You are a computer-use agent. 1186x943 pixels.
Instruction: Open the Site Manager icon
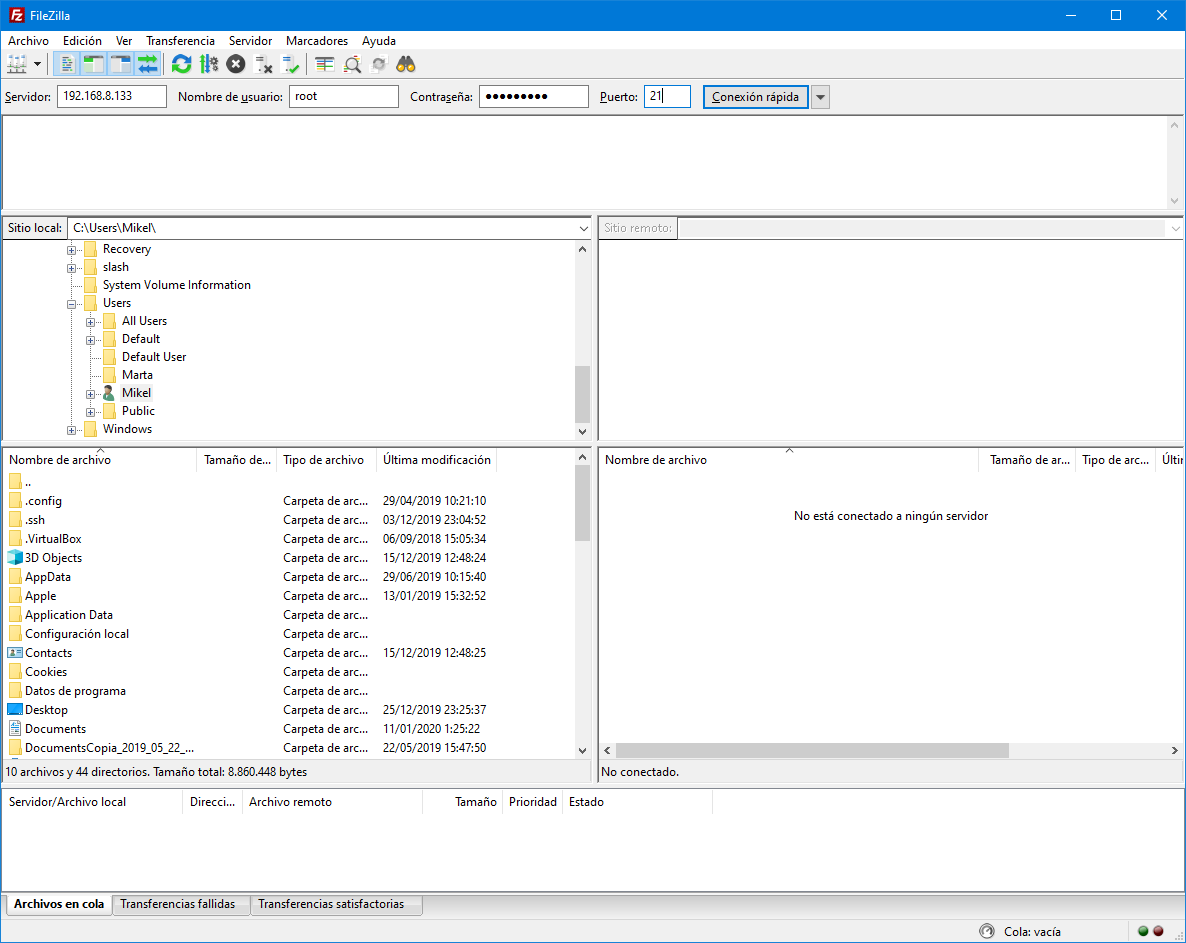(17, 64)
